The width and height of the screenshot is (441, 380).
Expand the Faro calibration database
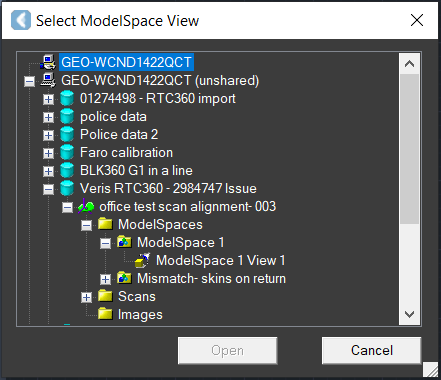point(48,153)
